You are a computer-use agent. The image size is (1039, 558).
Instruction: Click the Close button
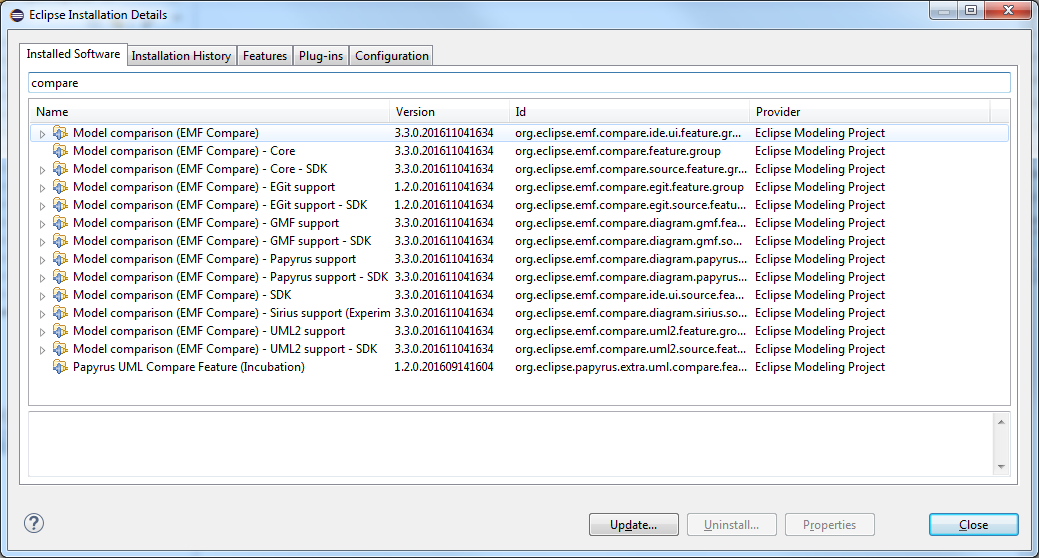click(x=973, y=524)
